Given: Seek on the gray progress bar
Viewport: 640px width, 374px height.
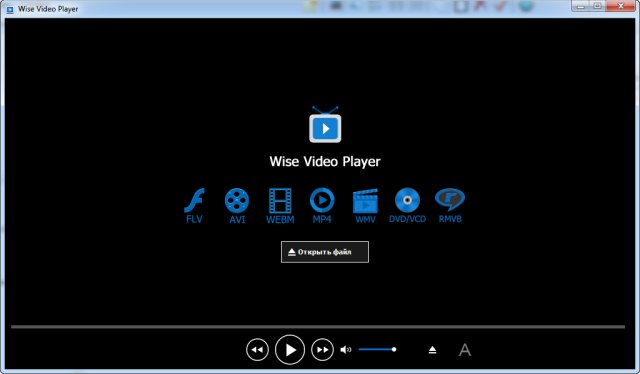Looking at the screenshot, I should [x=318, y=327].
